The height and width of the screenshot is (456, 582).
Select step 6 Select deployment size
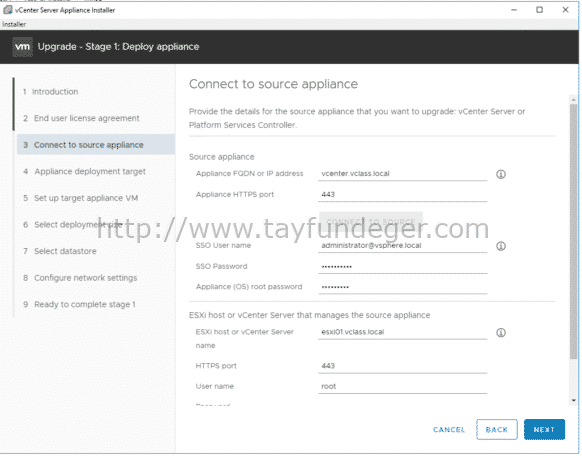coord(73,225)
